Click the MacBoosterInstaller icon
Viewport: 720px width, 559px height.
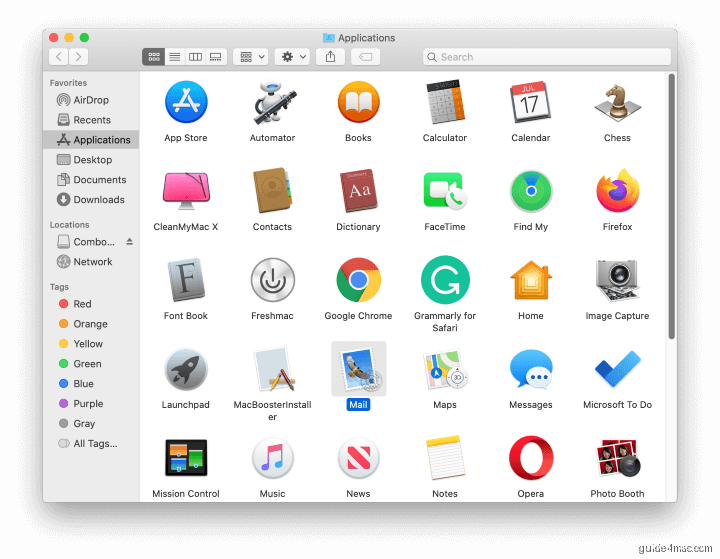(274, 369)
